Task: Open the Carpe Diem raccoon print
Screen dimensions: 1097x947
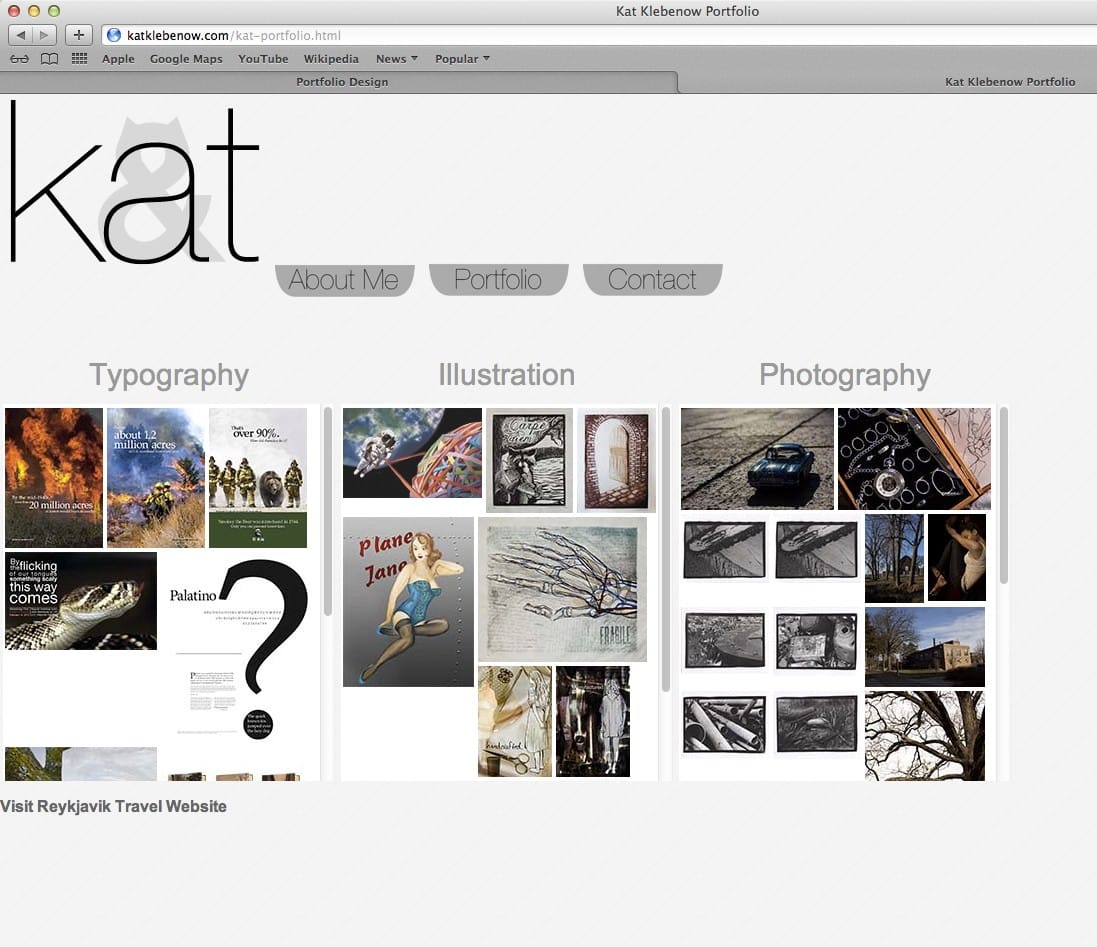Action: point(530,460)
